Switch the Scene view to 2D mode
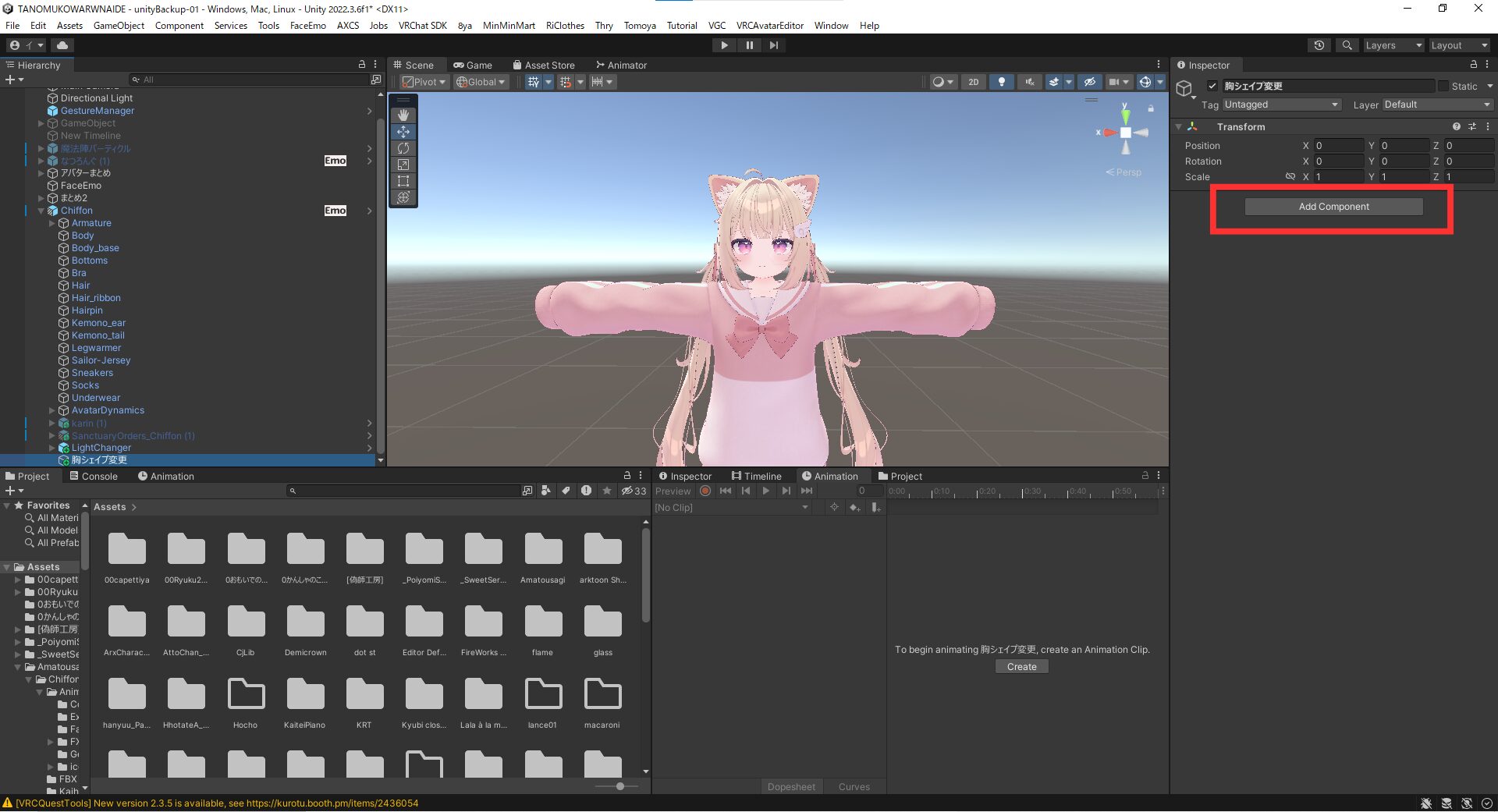1498x812 pixels. (x=973, y=82)
